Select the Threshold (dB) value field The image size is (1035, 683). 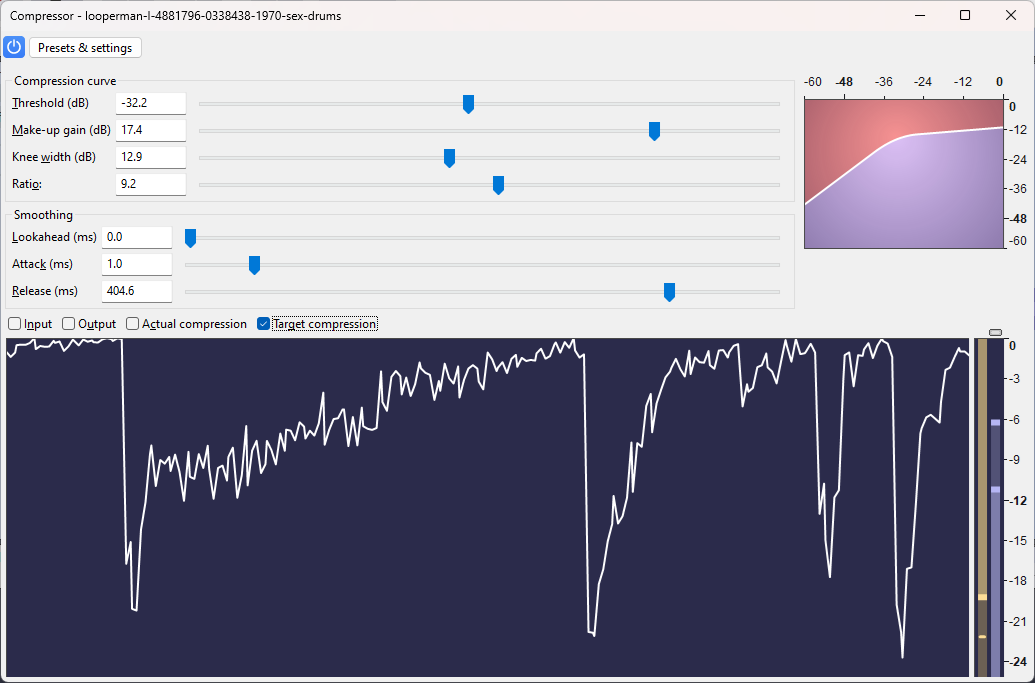150,102
